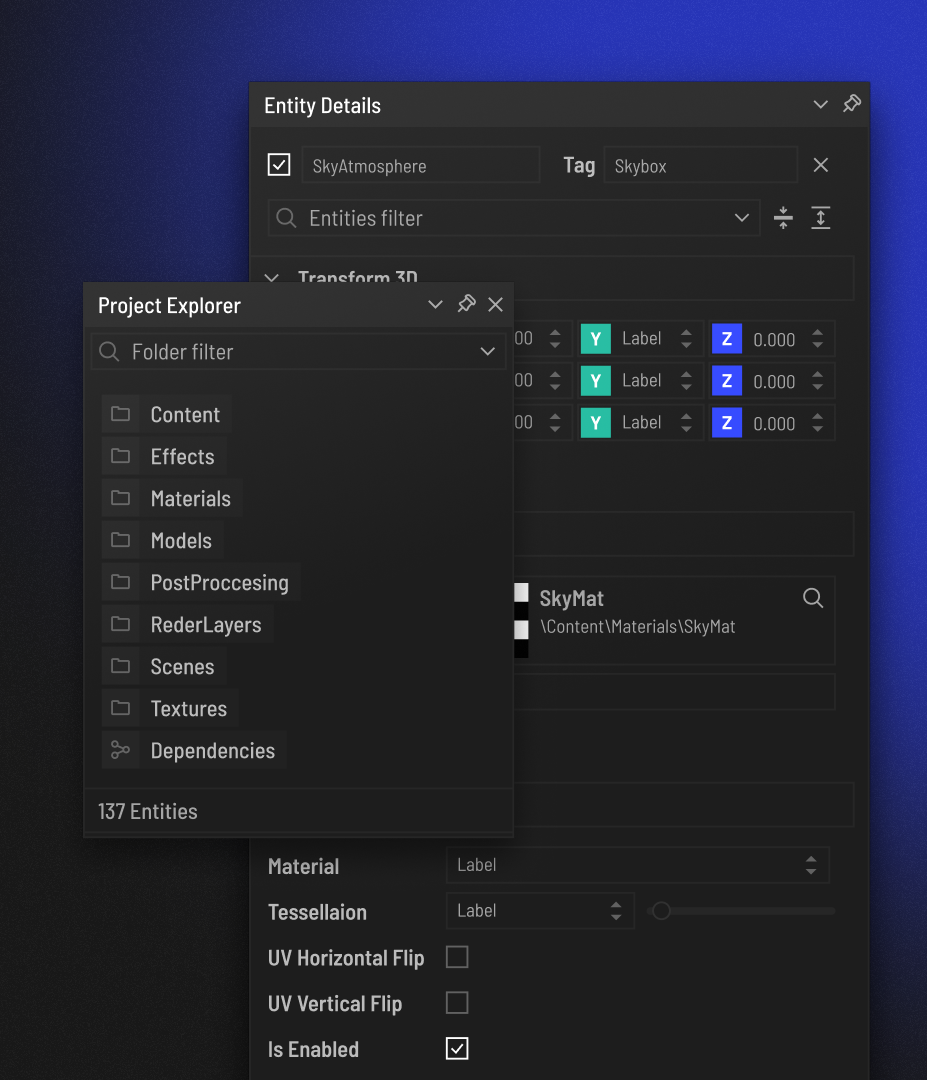Screen dimensions: 927x1080
Task: Clear the Skybox tag field
Action: tap(820, 165)
